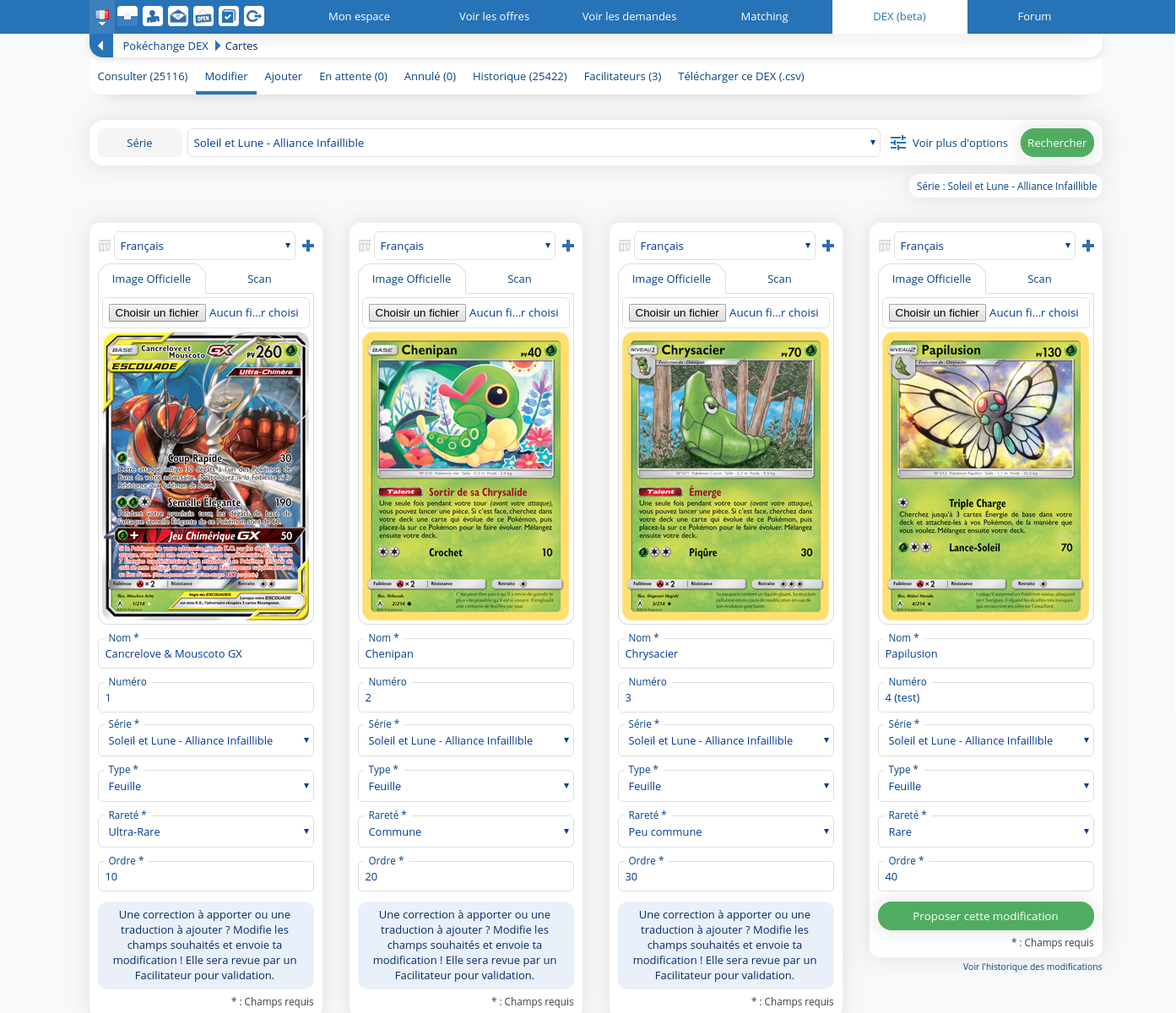Go to Mon espace menu
This screenshot has width=1176, height=1013.
pyautogui.click(x=360, y=16)
